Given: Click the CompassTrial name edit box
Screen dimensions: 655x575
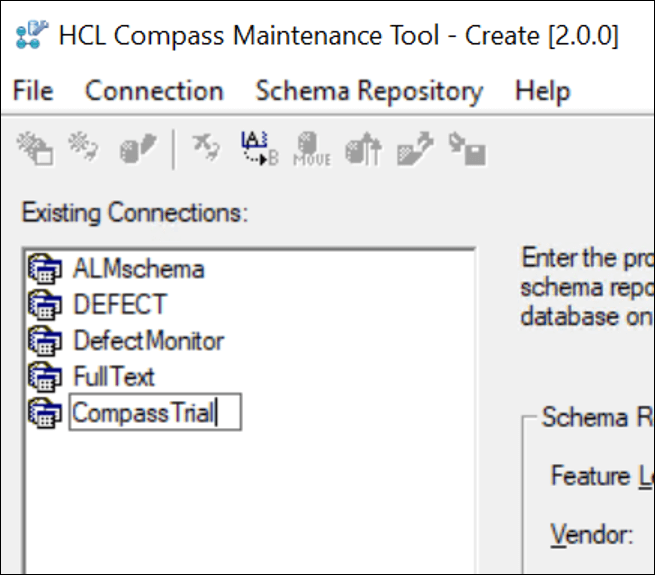Looking at the screenshot, I should tap(155, 412).
